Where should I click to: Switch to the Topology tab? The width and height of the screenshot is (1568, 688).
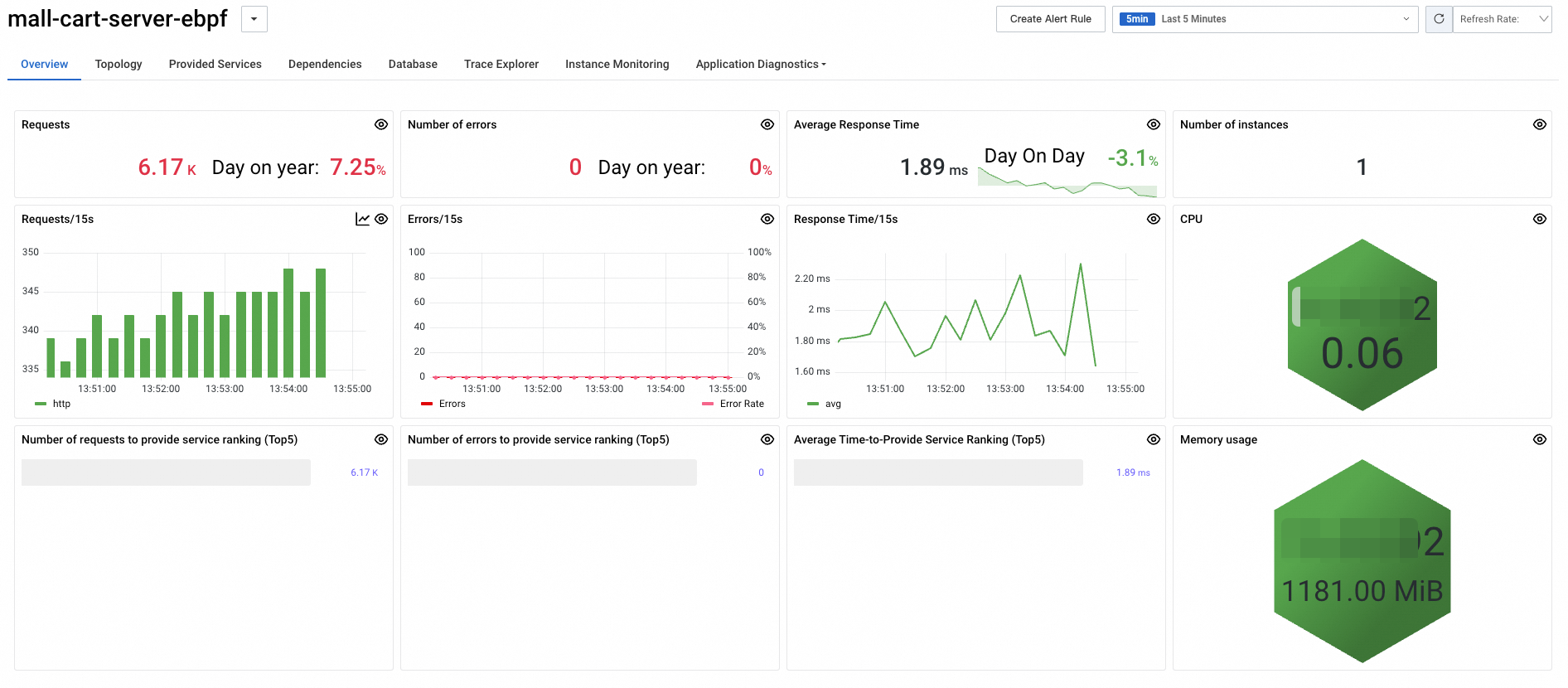tap(119, 64)
